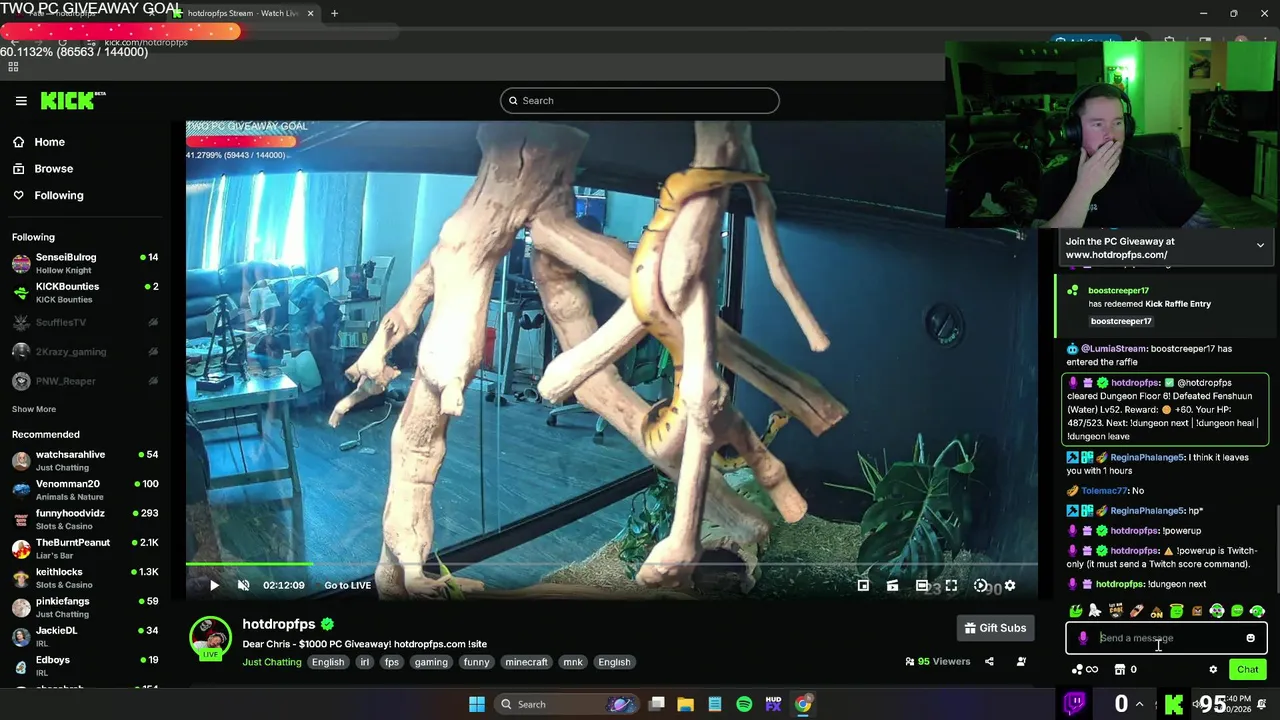Screen dimensions: 1280x720
Task: Collapse the pinned PC Giveaway message
Action: coord(1260,245)
